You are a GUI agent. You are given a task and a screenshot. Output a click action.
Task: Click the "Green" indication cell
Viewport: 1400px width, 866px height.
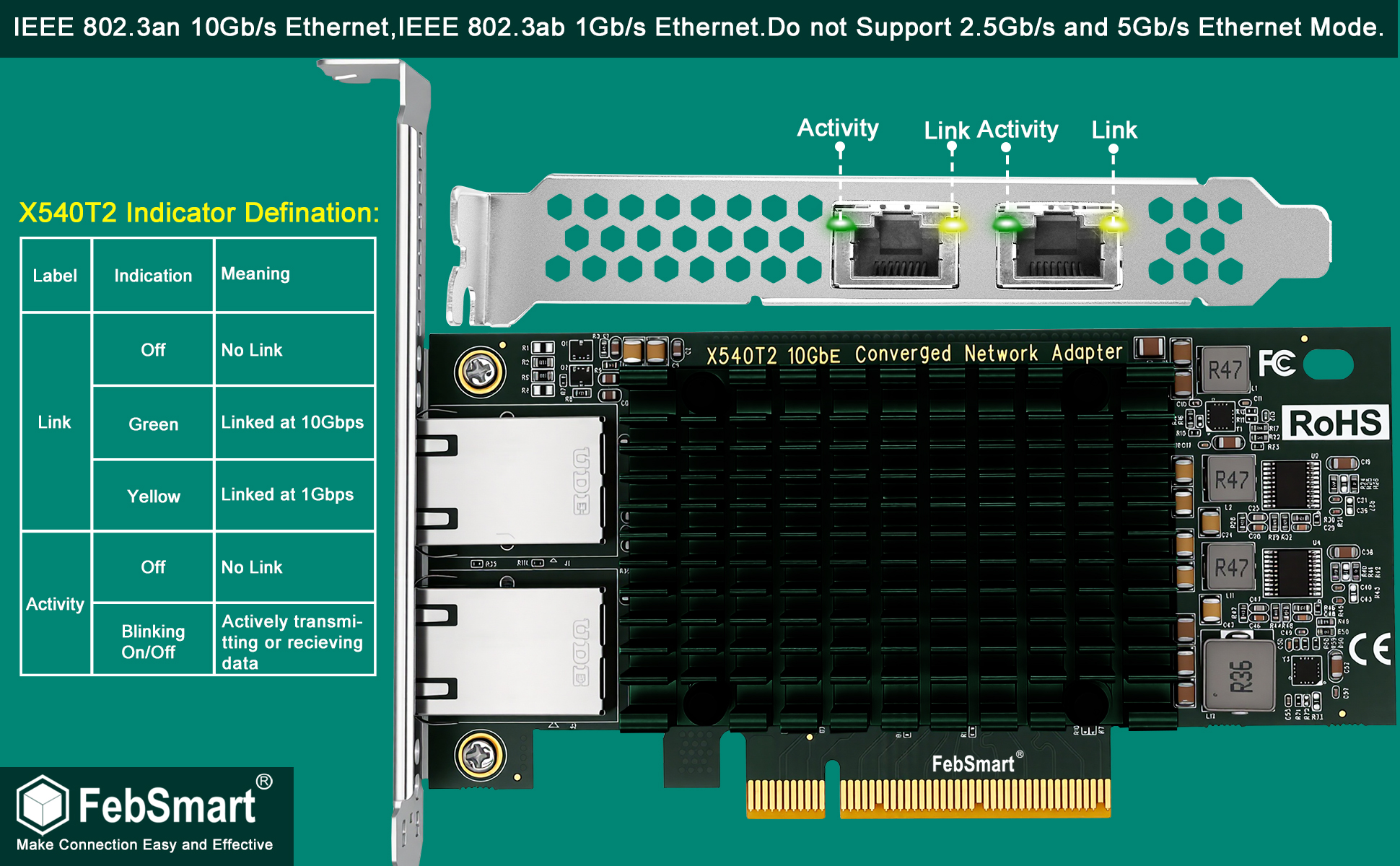[x=153, y=424]
